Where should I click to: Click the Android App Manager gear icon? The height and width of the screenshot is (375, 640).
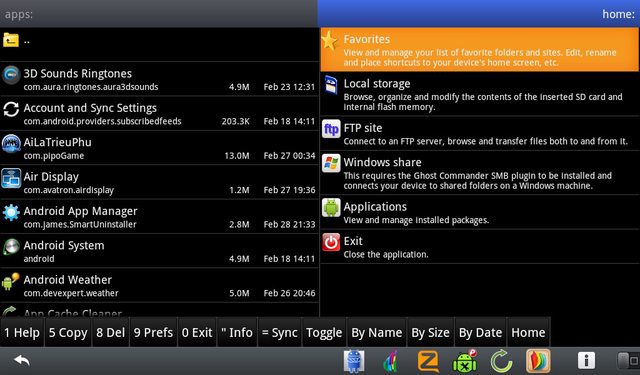click(11, 213)
